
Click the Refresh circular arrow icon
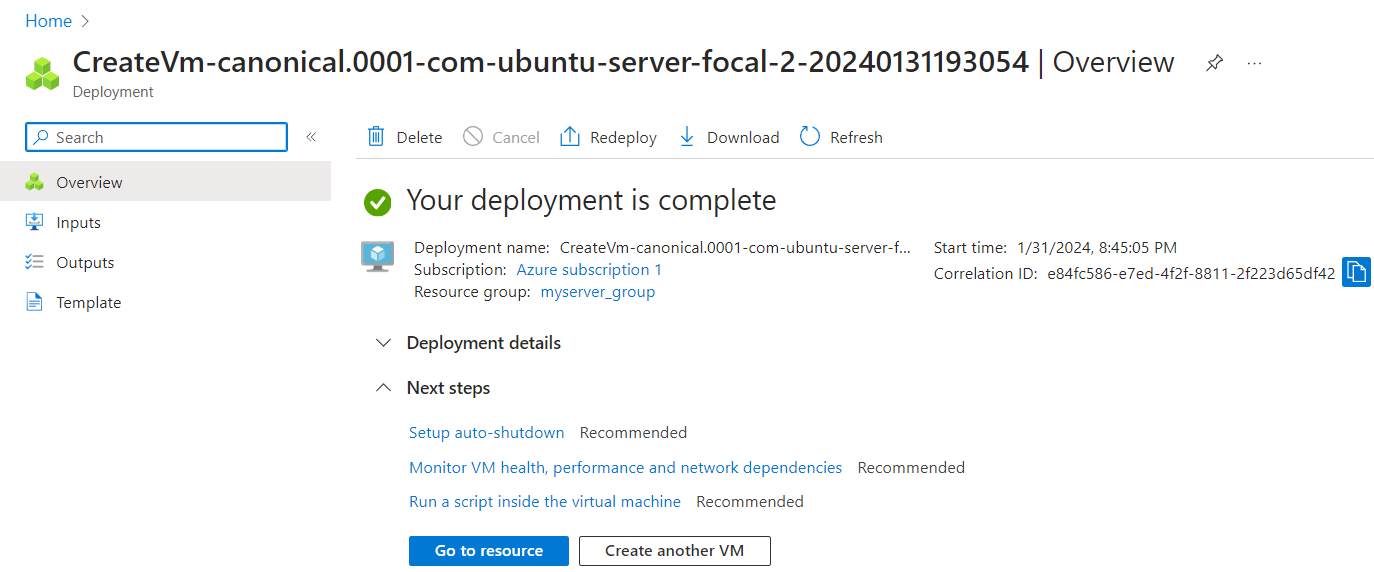(810, 137)
